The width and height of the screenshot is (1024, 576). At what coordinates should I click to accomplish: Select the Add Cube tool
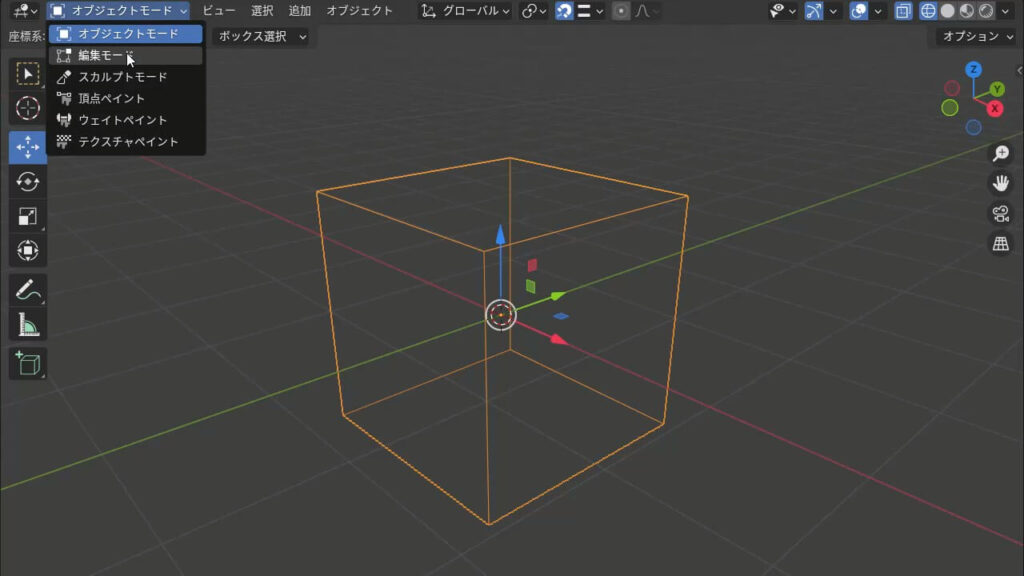coord(27,364)
